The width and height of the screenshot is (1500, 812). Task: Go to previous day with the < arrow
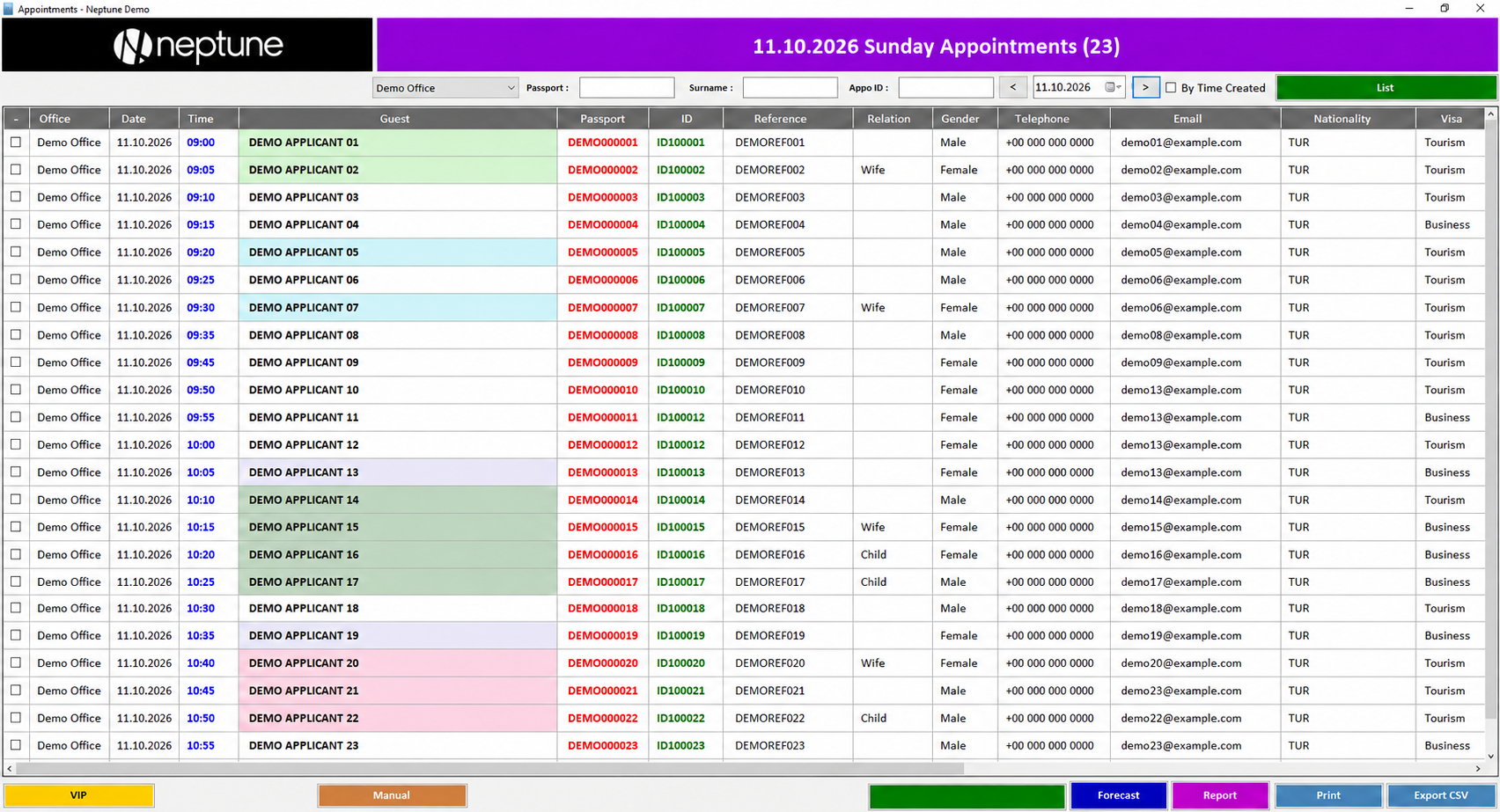pyautogui.click(x=1012, y=87)
